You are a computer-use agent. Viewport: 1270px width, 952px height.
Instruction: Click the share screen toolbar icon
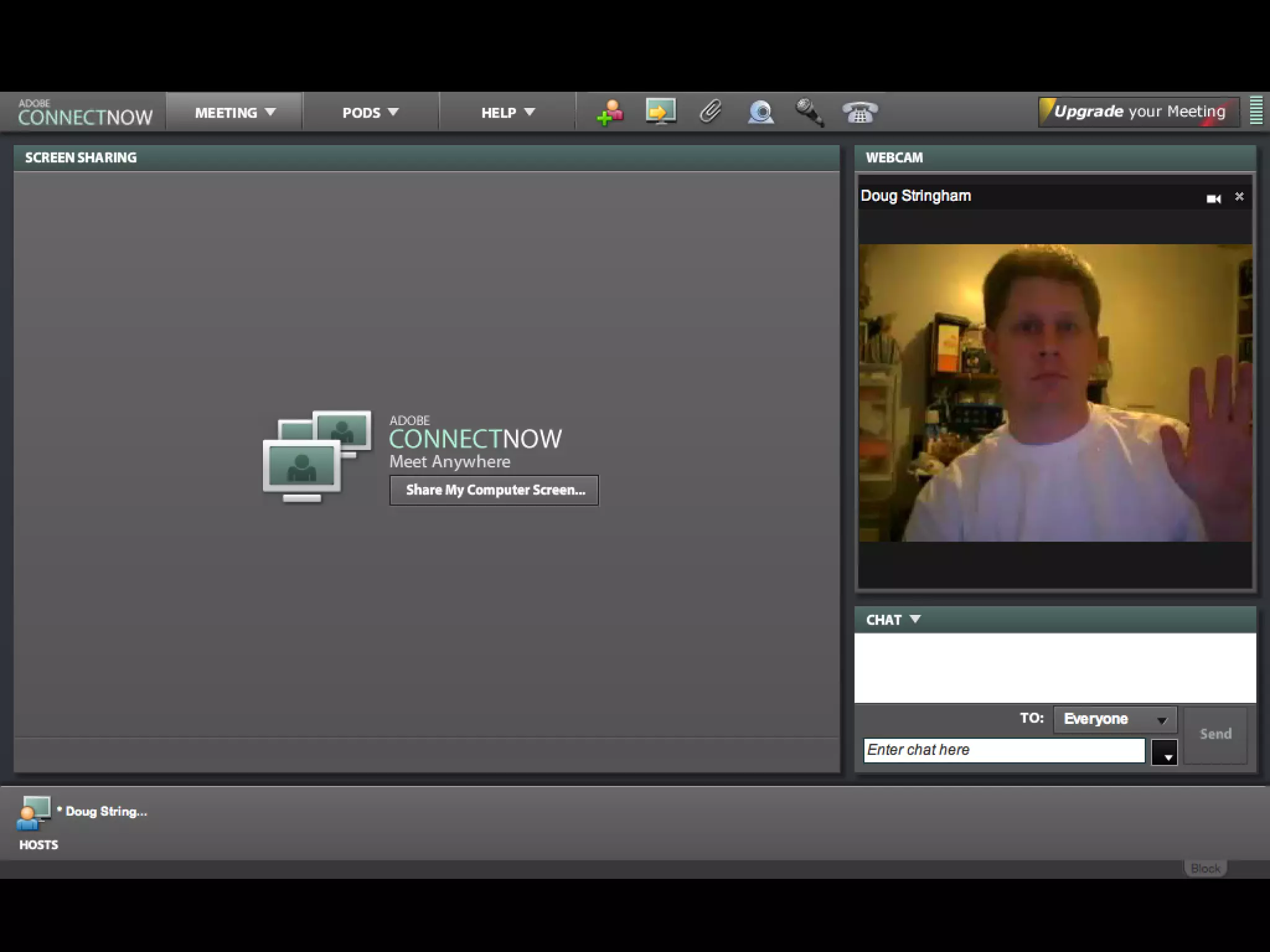coord(660,112)
